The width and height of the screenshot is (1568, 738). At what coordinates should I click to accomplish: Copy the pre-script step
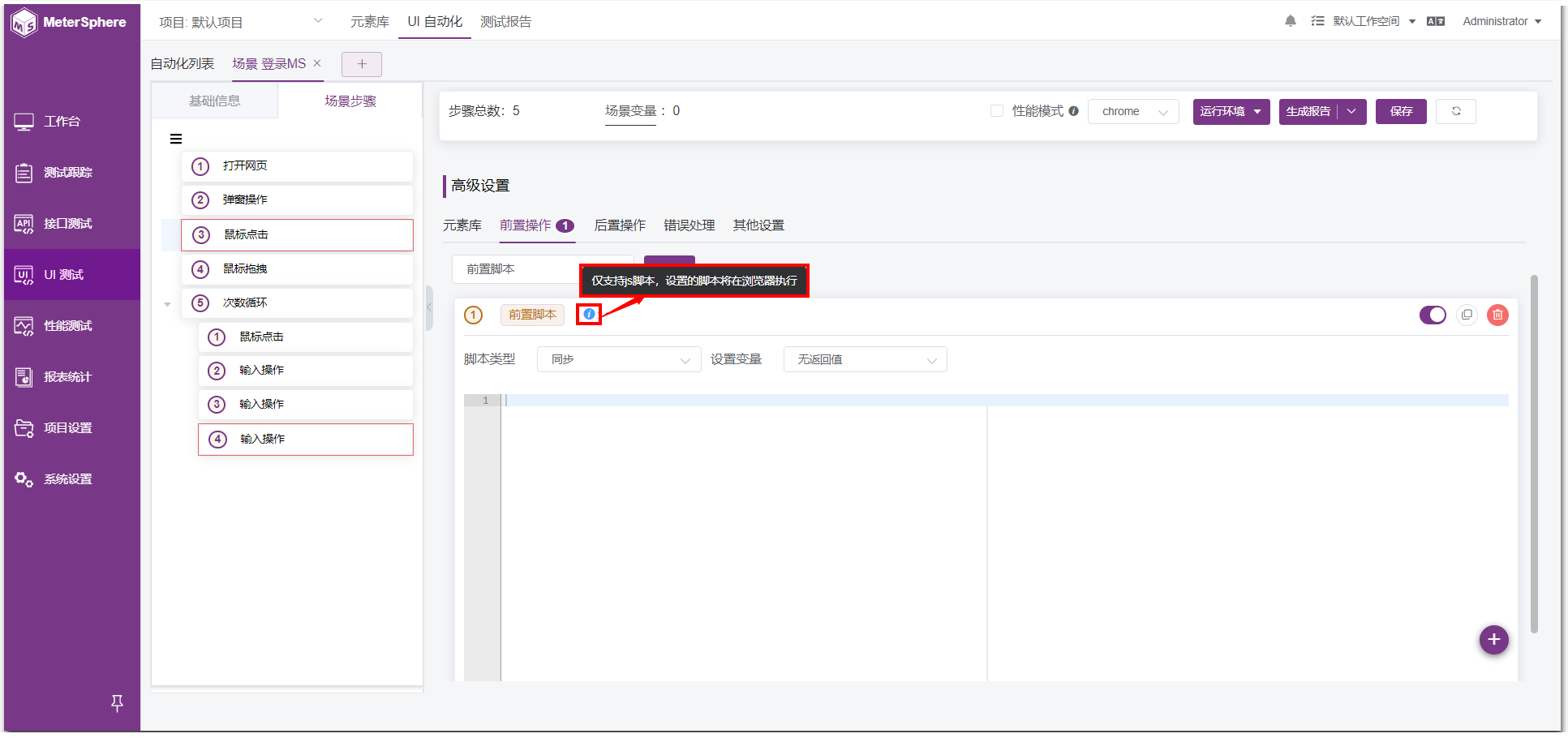(x=1467, y=315)
